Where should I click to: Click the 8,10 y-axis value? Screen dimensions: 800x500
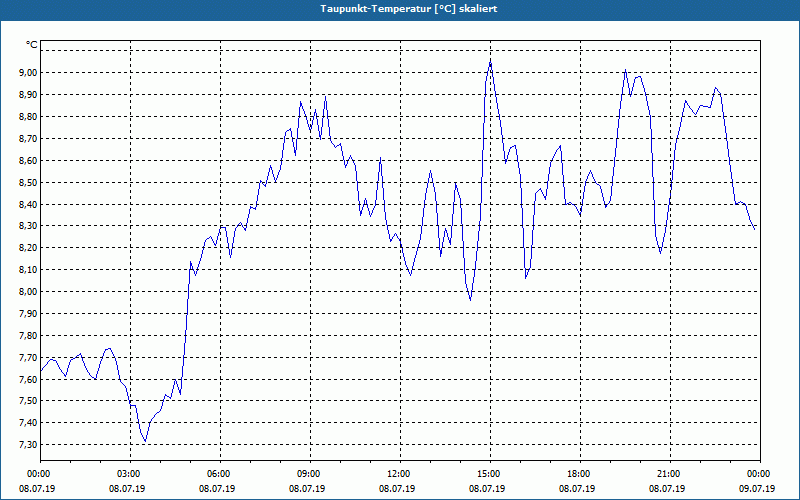click(29, 269)
